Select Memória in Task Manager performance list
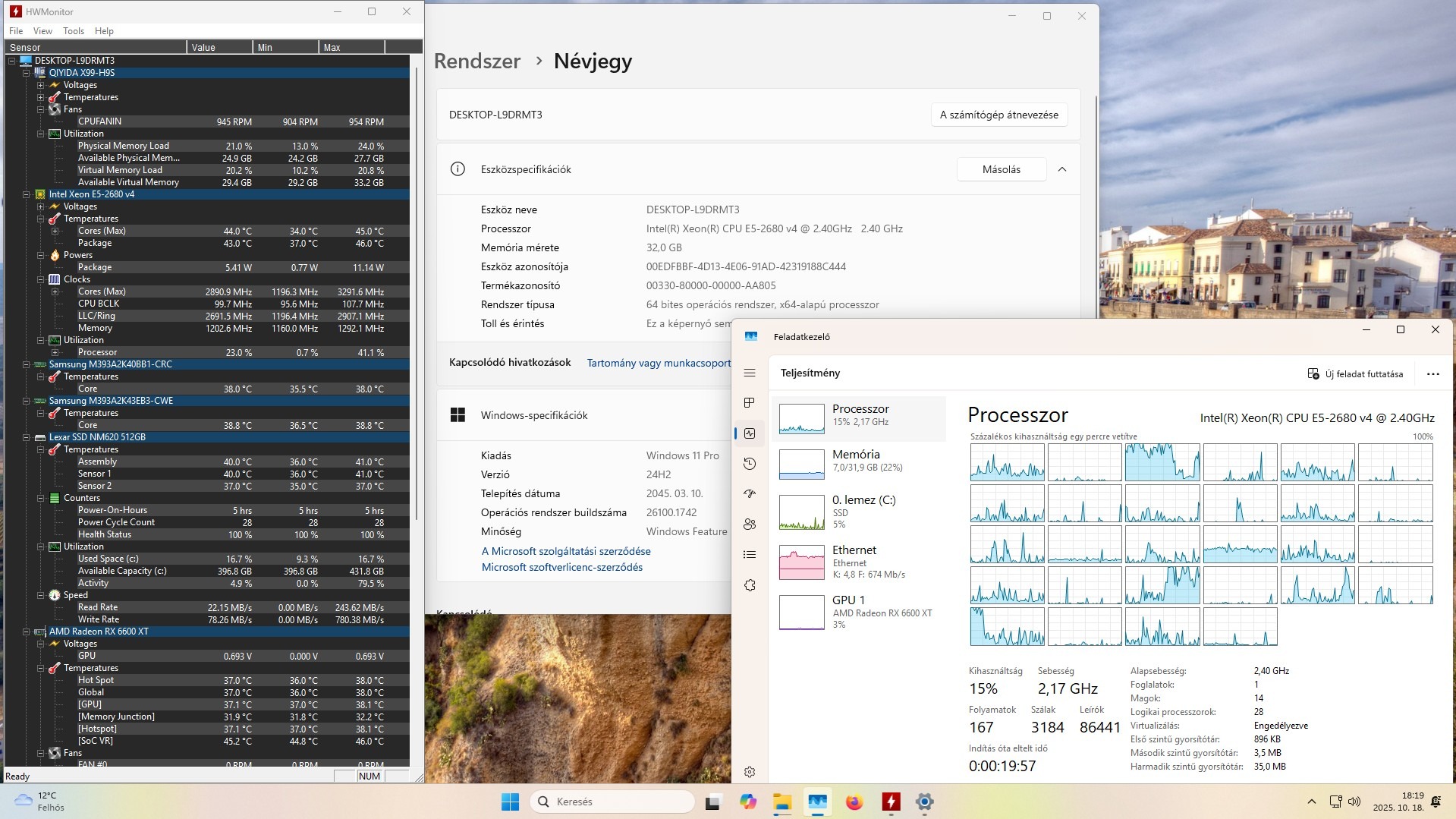This screenshot has height=819, width=1456. click(859, 464)
